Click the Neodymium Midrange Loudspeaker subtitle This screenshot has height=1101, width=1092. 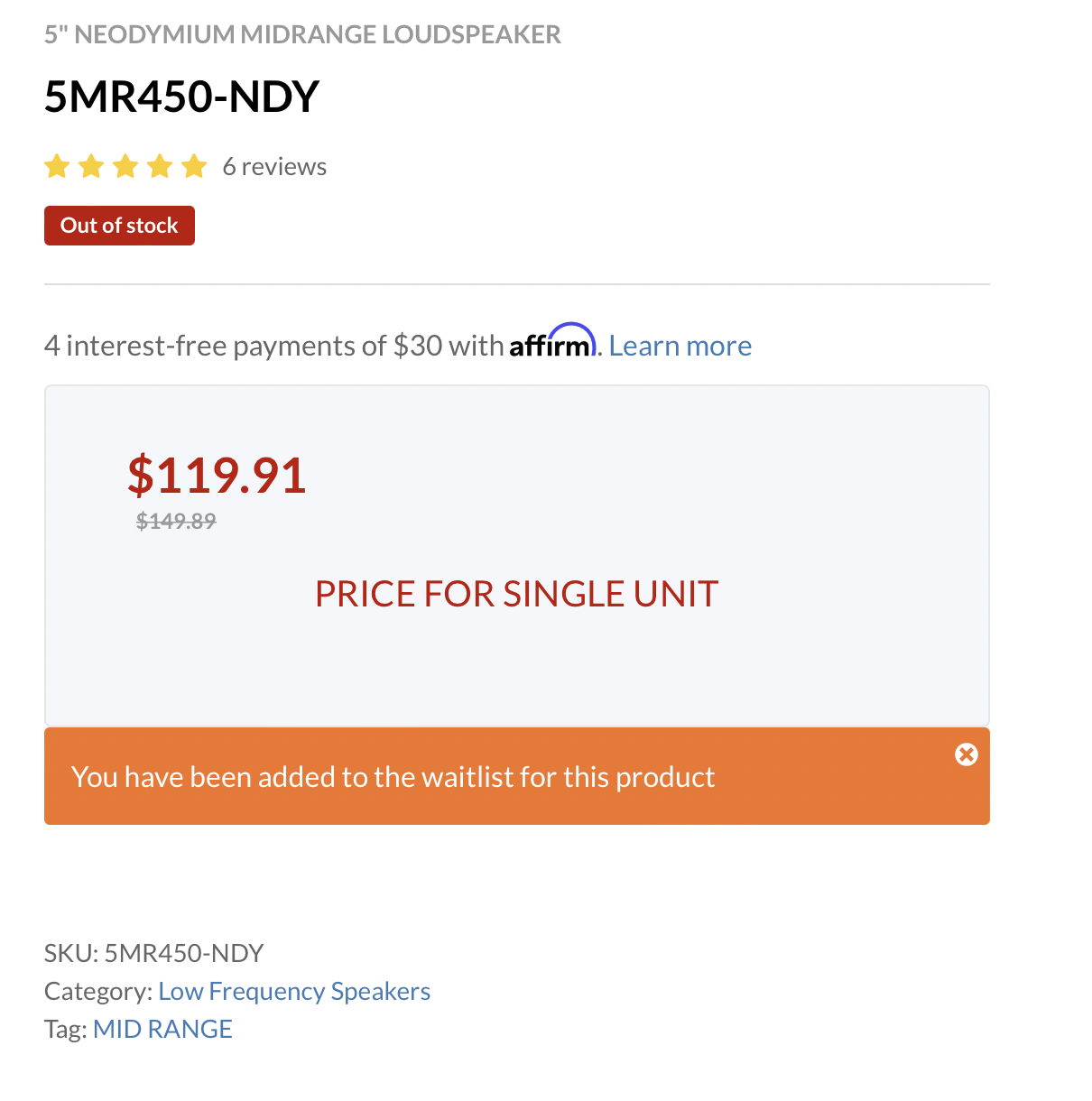pos(302,34)
